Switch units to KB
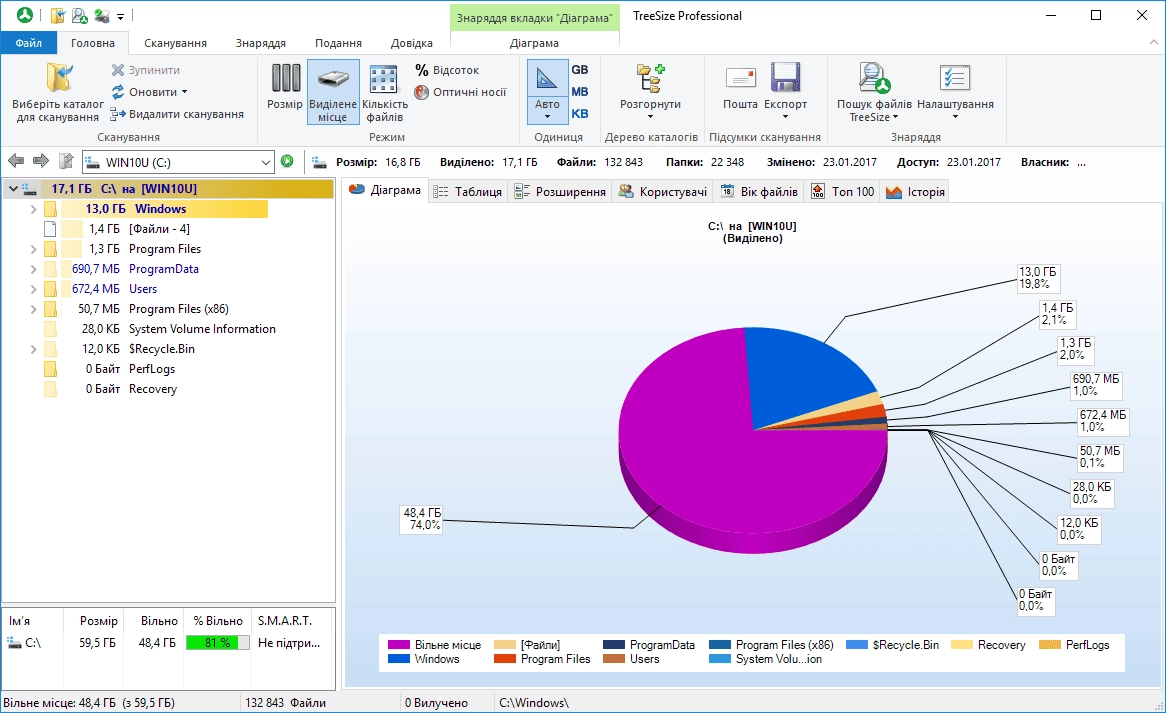 580,114
